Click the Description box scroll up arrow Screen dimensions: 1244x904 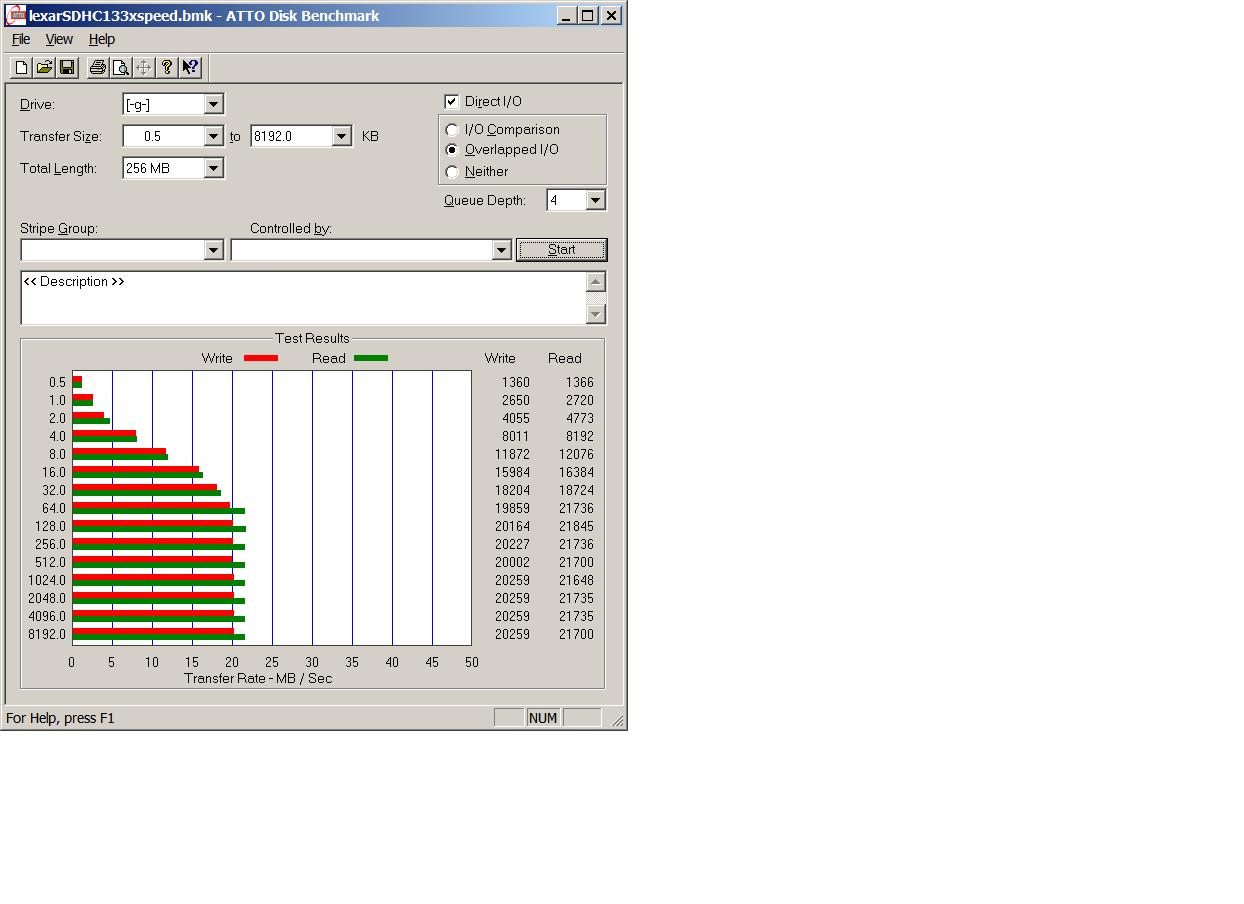(x=596, y=282)
